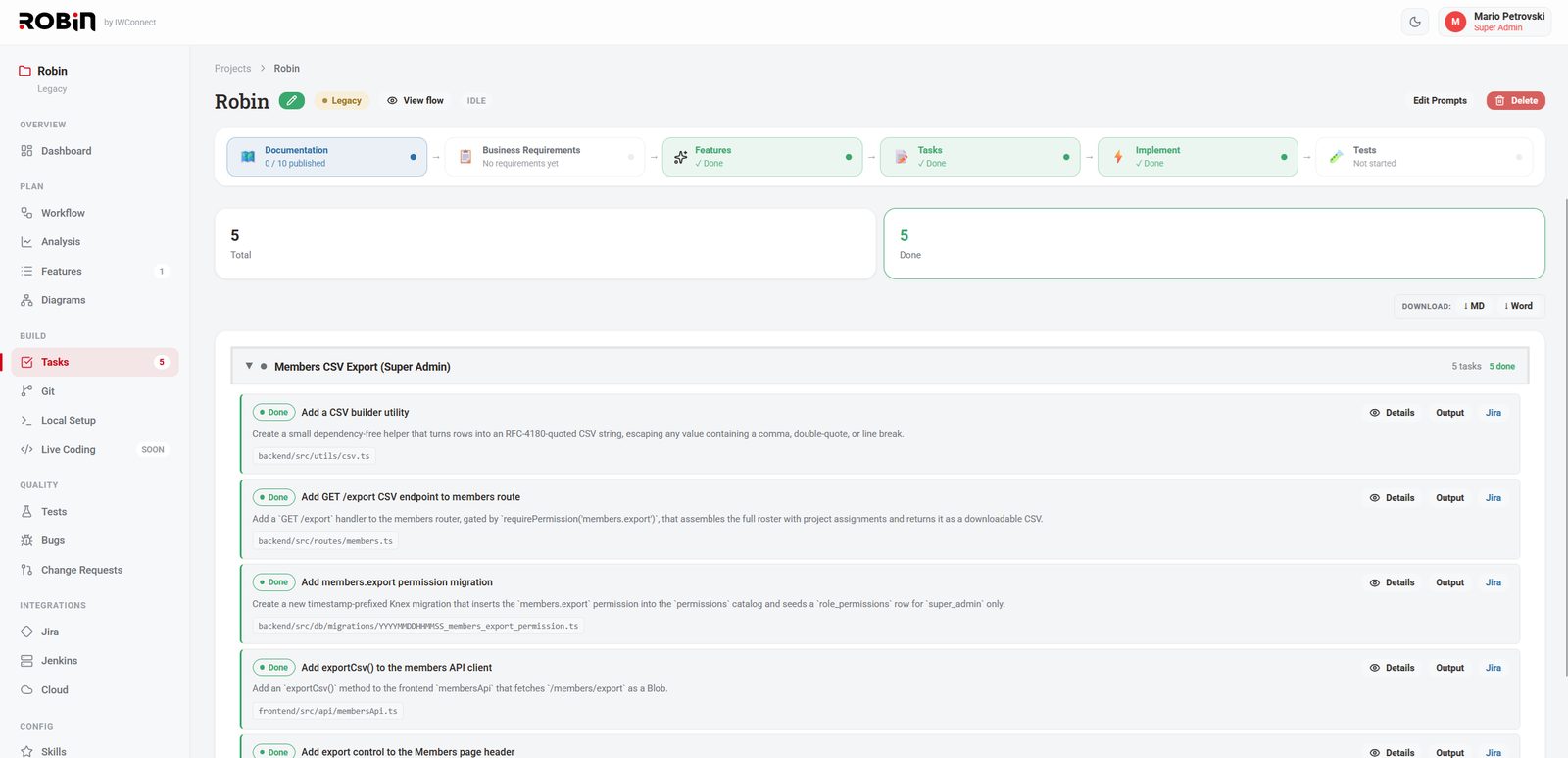The height and width of the screenshot is (758, 1568).
Task: Click the Robin logo in the header
Action: [57, 22]
